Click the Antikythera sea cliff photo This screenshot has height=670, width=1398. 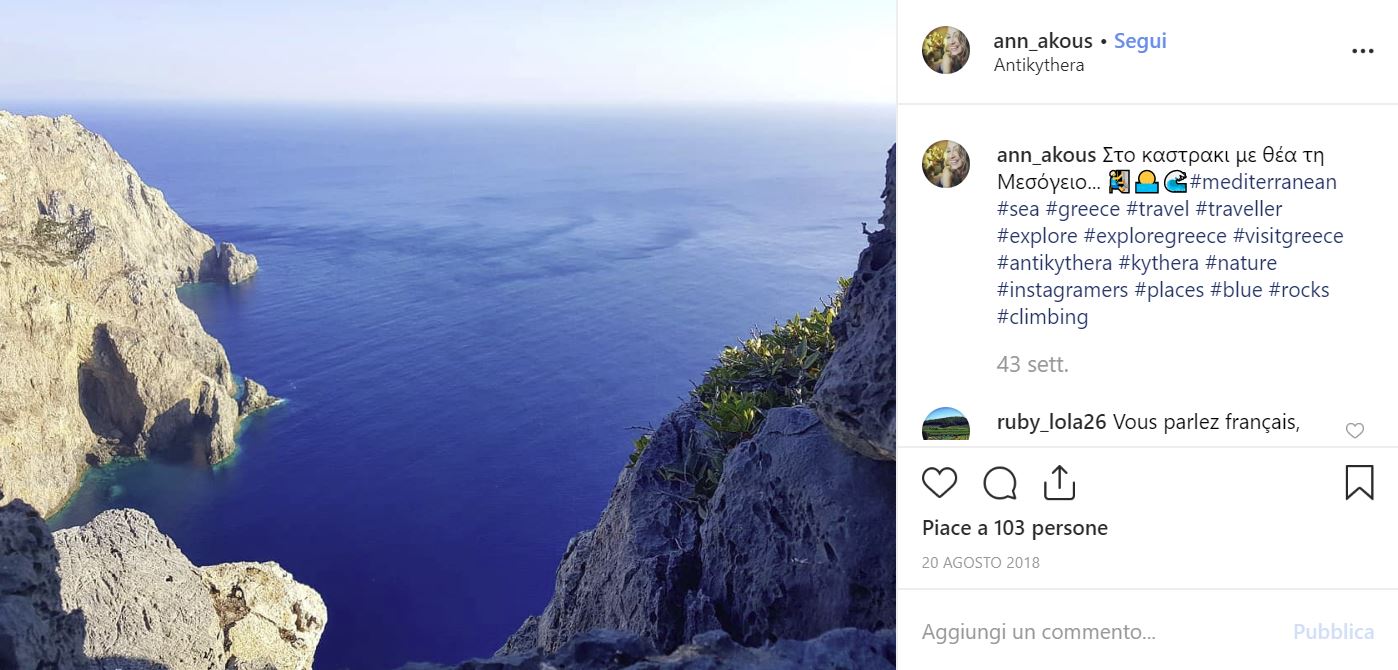tap(448, 335)
